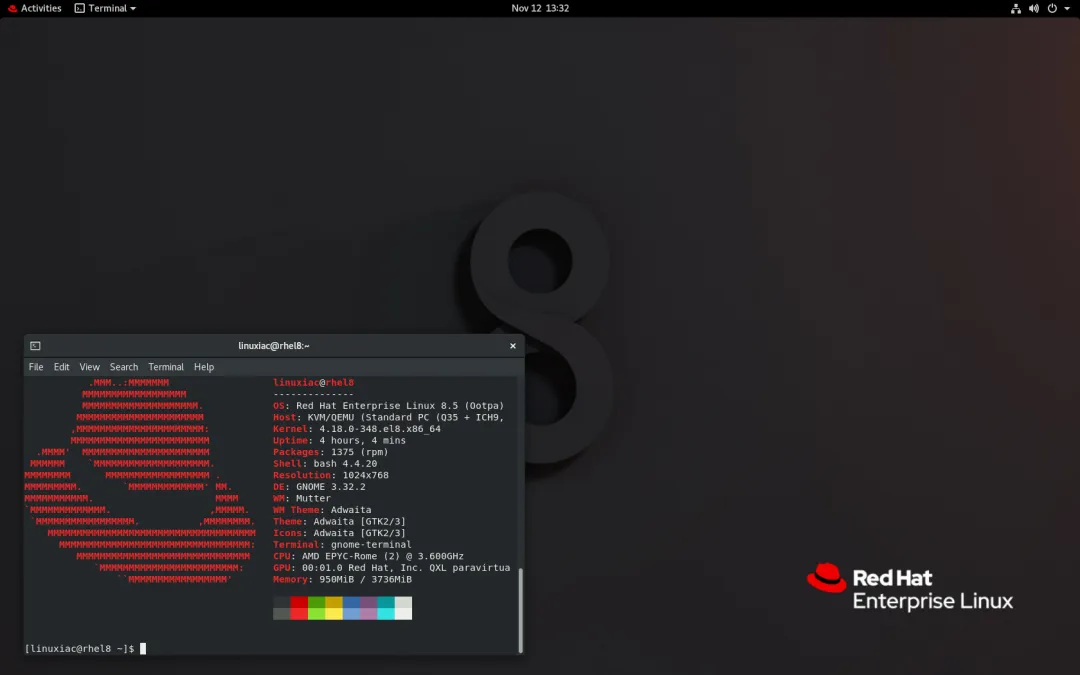
Task: Click the terminal icon in the top bar
Action: coord(80,8)
